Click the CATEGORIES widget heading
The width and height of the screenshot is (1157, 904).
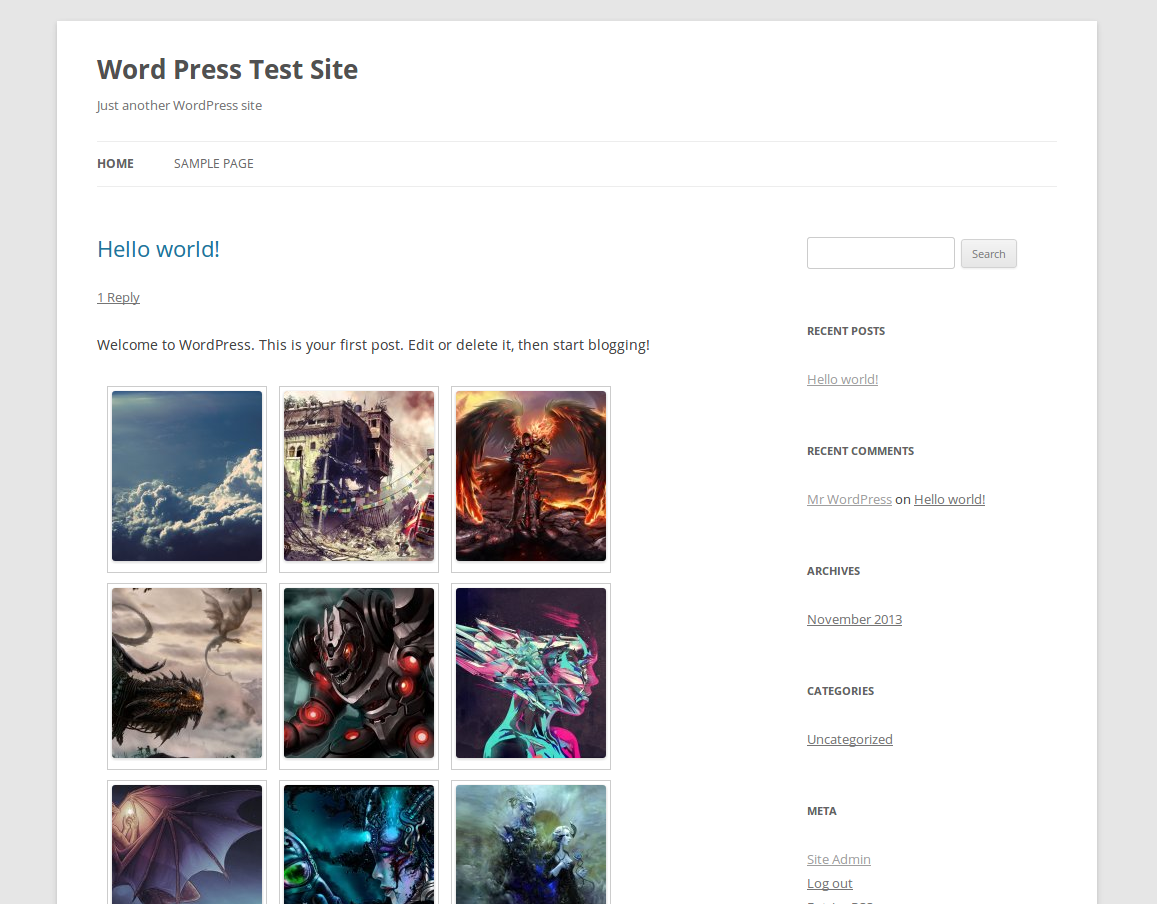pyautogui.click(x=840, y=691)
